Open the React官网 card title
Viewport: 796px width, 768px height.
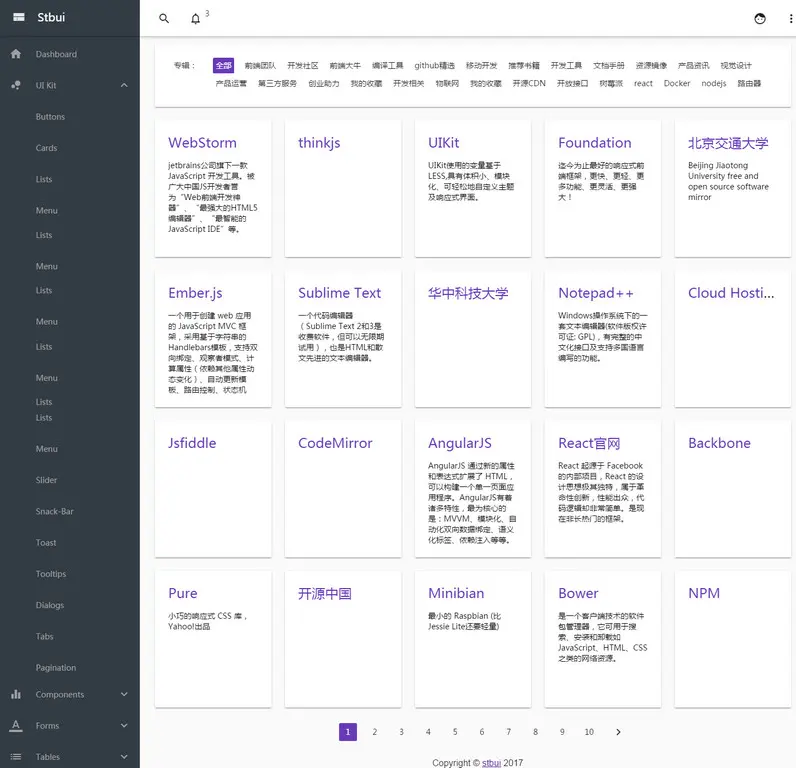tap(589, 443)
